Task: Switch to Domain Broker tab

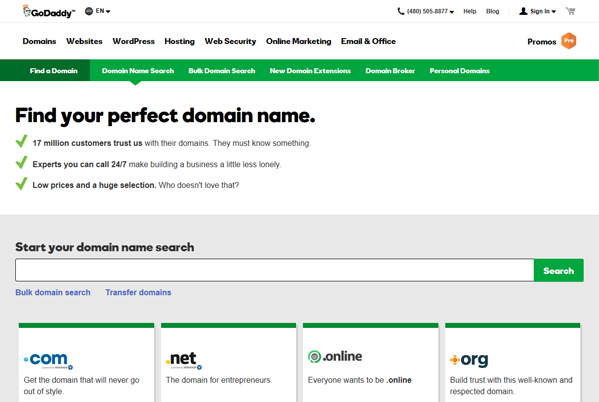Action: click(390, 71)
